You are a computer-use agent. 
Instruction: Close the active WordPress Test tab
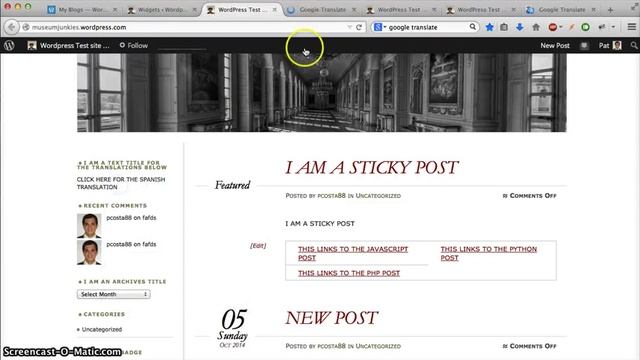point(274,9)
